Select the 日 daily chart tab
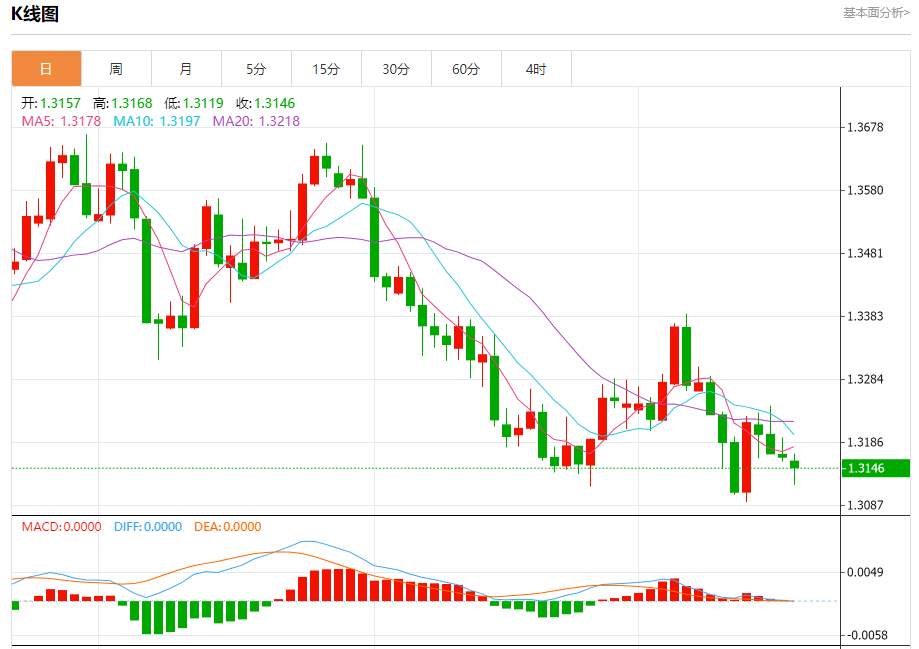The image size is (919, 649). tap(46, 69)
